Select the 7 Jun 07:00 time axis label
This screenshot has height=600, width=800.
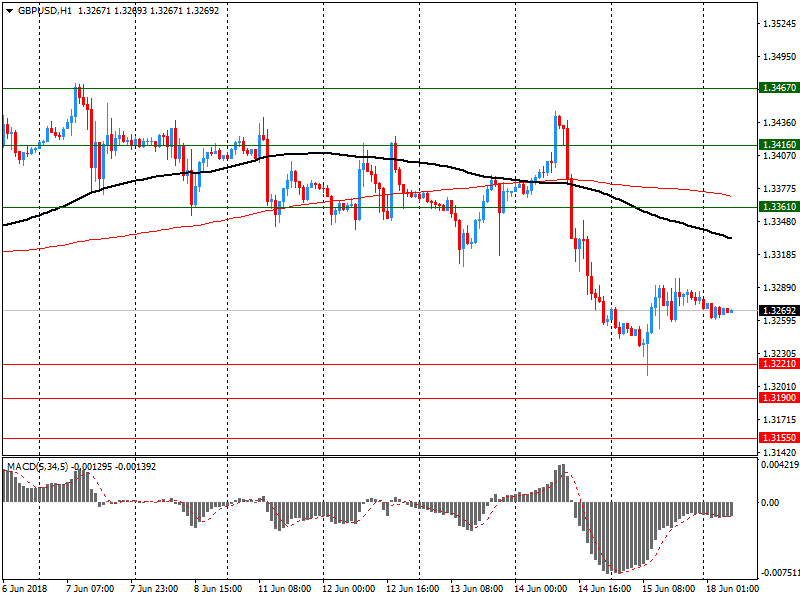[x=90, y=589]
